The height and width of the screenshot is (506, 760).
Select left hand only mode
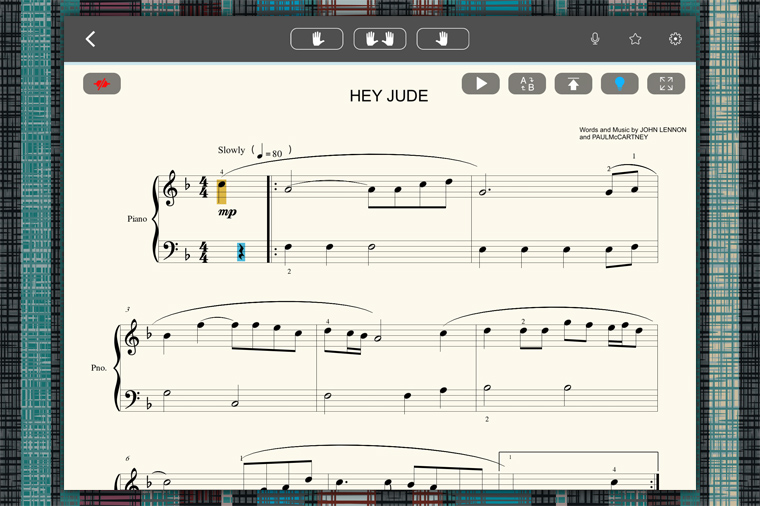click(317, 39)
